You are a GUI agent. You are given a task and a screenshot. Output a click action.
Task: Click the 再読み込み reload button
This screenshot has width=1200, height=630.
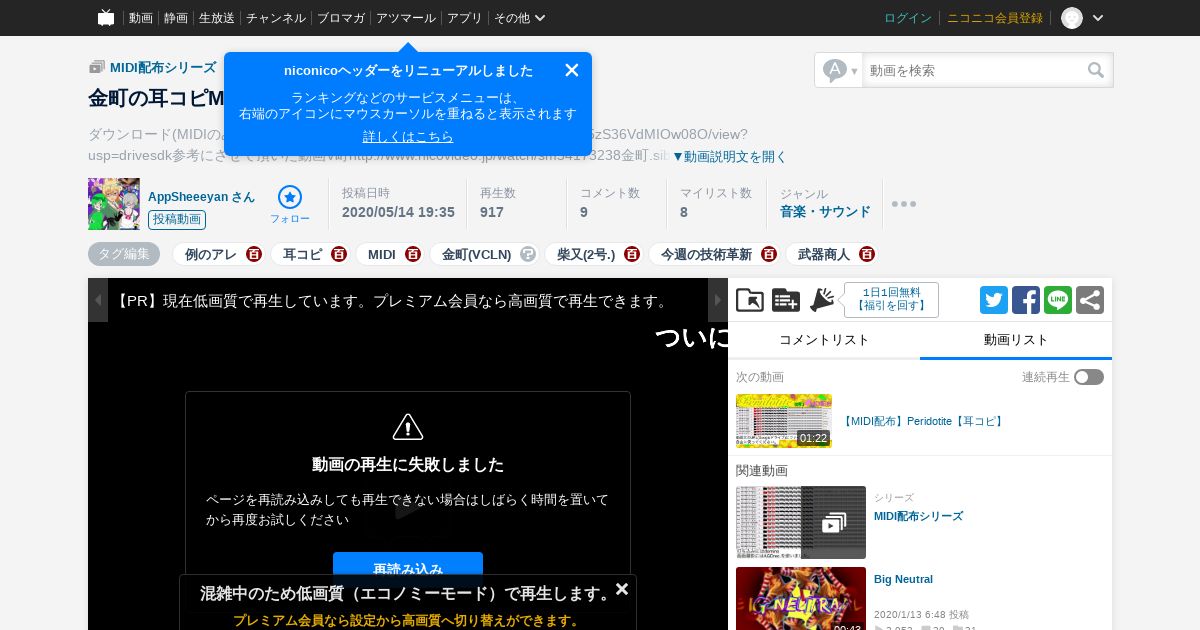(x=408, y=569)
